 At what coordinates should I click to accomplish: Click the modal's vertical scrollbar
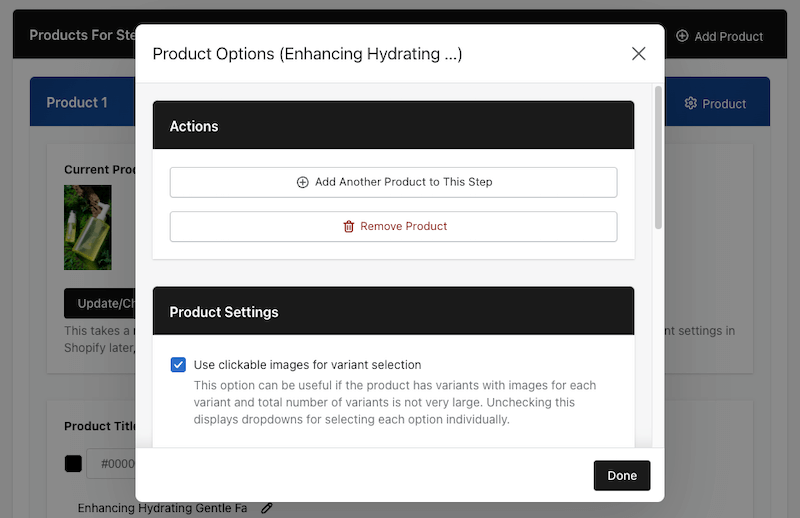pos(658,158)
